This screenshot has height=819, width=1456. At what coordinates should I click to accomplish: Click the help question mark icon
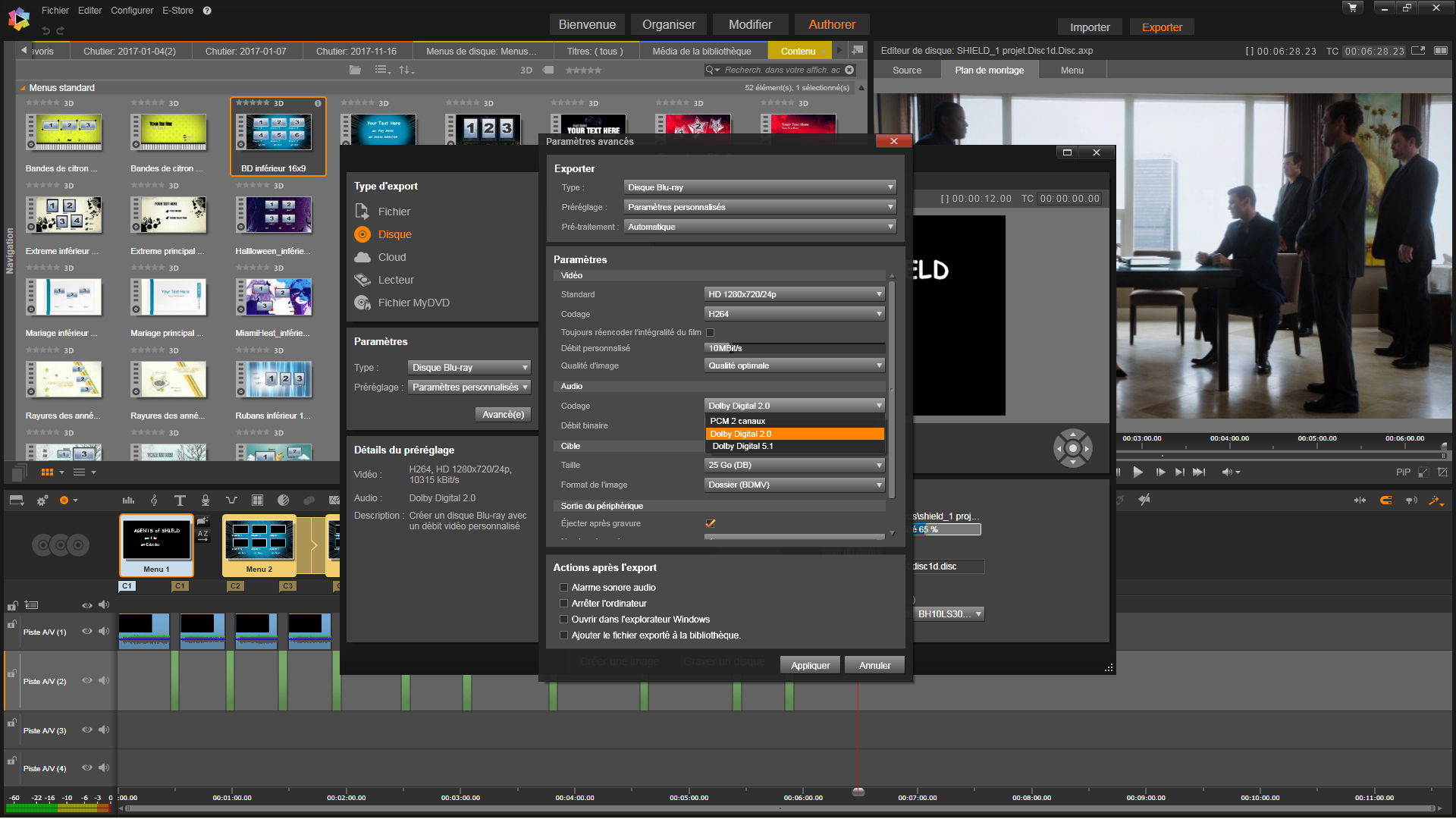point(207,11)
